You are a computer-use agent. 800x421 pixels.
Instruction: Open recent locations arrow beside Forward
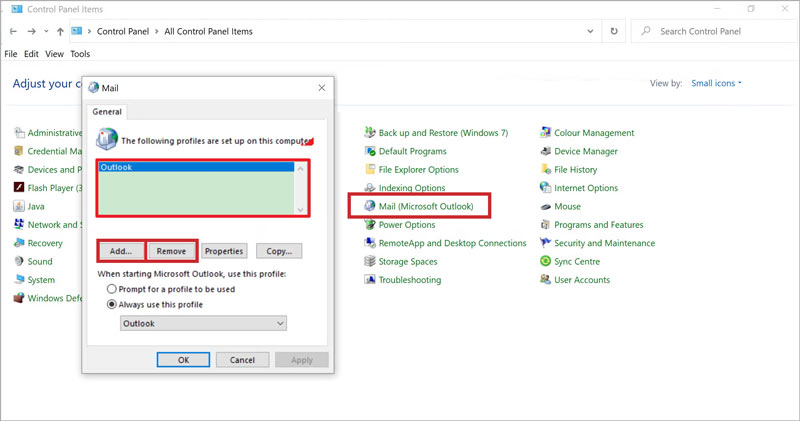[x=46, y=31]
